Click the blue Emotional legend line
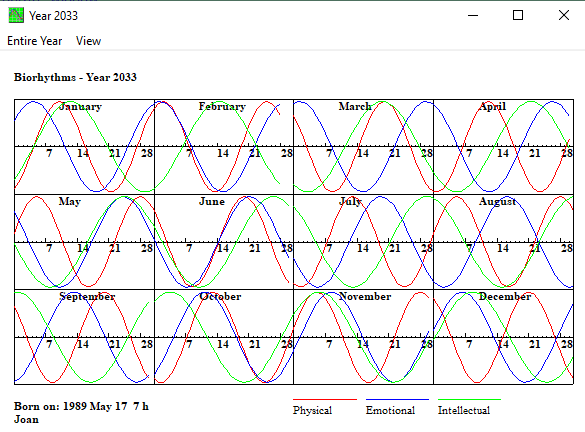The height and width of the screenshot is (432, 585). 397,400
